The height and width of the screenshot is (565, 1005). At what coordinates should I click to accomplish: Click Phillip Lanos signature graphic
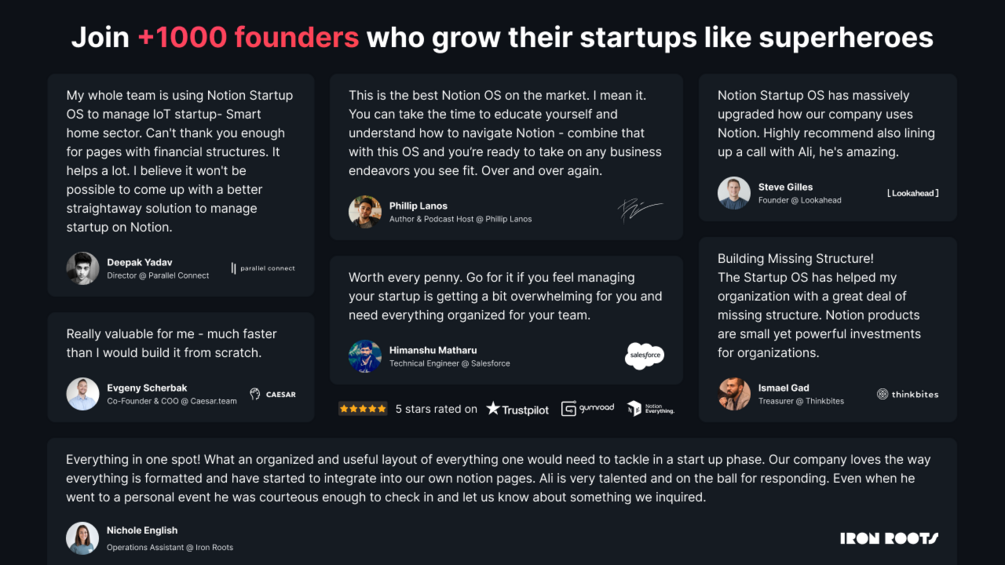640,209
